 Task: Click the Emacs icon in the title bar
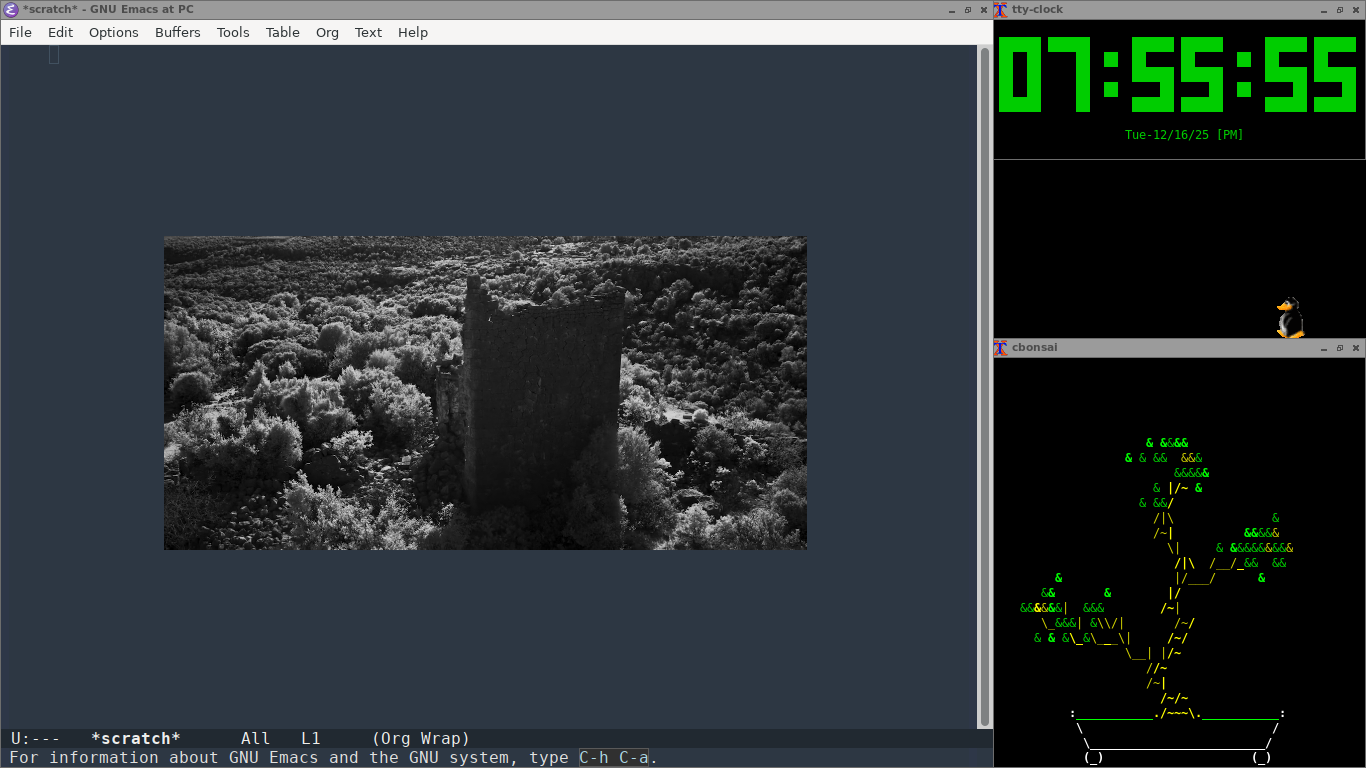click(11, 10)
